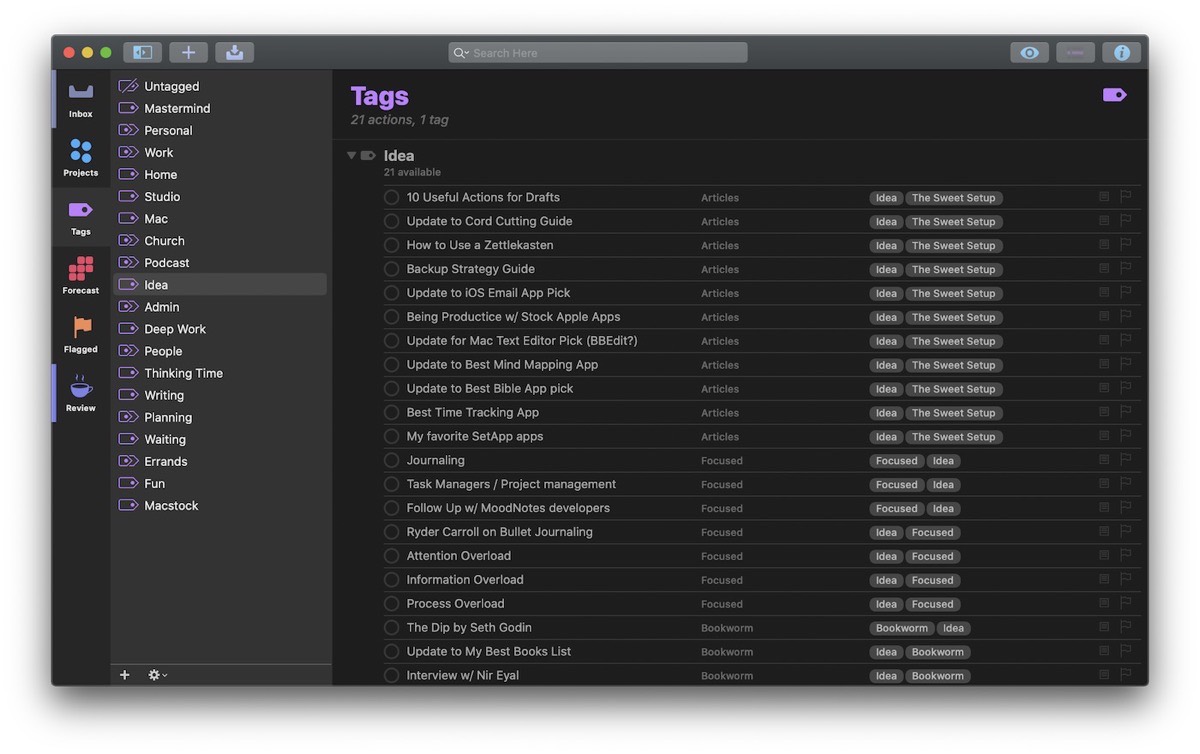This screenshot has height=754, width=1200.
Task: Click the Mac tag icon in the sidebar
Action: pos(128,218)
